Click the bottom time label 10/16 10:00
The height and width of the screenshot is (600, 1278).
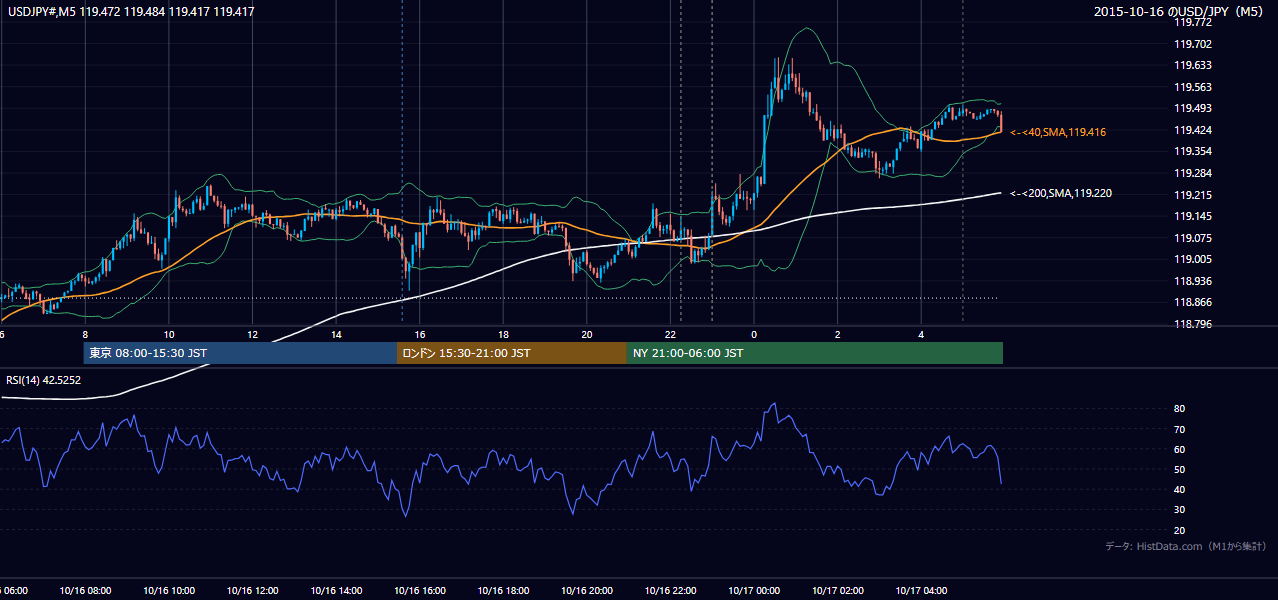pos(169,591)
